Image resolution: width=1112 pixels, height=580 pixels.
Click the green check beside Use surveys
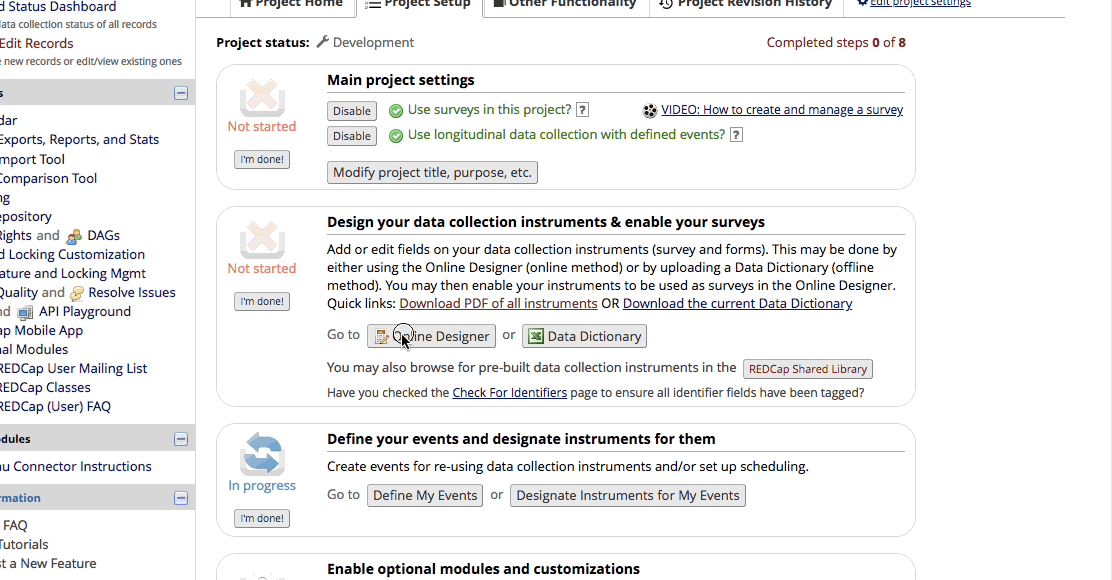click(x=396, y=111)
